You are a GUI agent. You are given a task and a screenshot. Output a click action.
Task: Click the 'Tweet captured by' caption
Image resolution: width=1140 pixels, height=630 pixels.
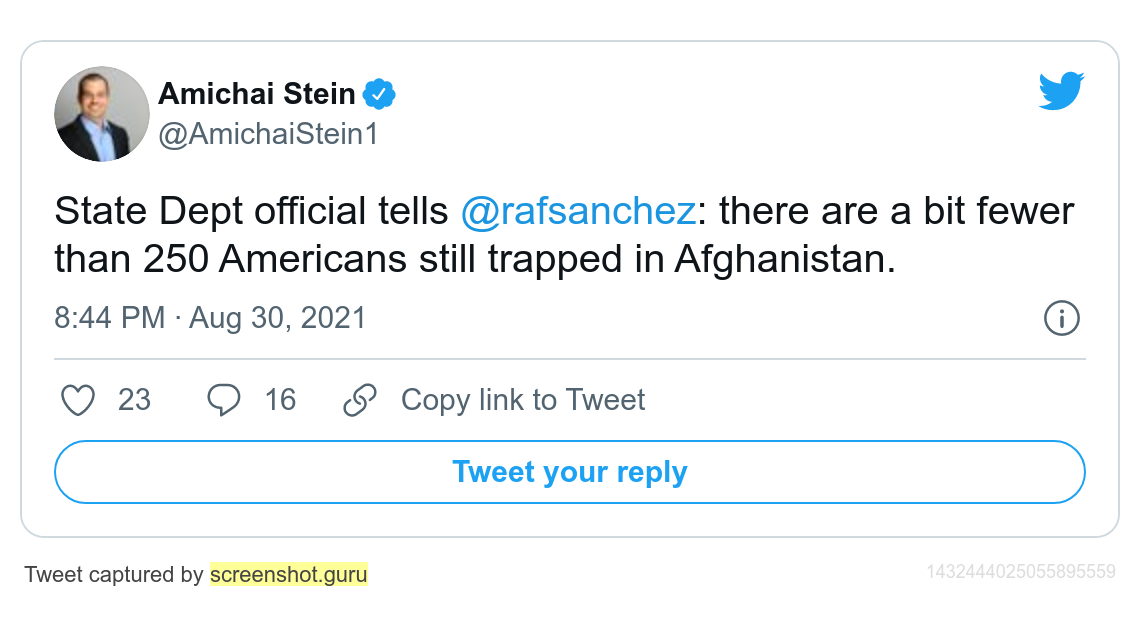click(x=114, y=574)
